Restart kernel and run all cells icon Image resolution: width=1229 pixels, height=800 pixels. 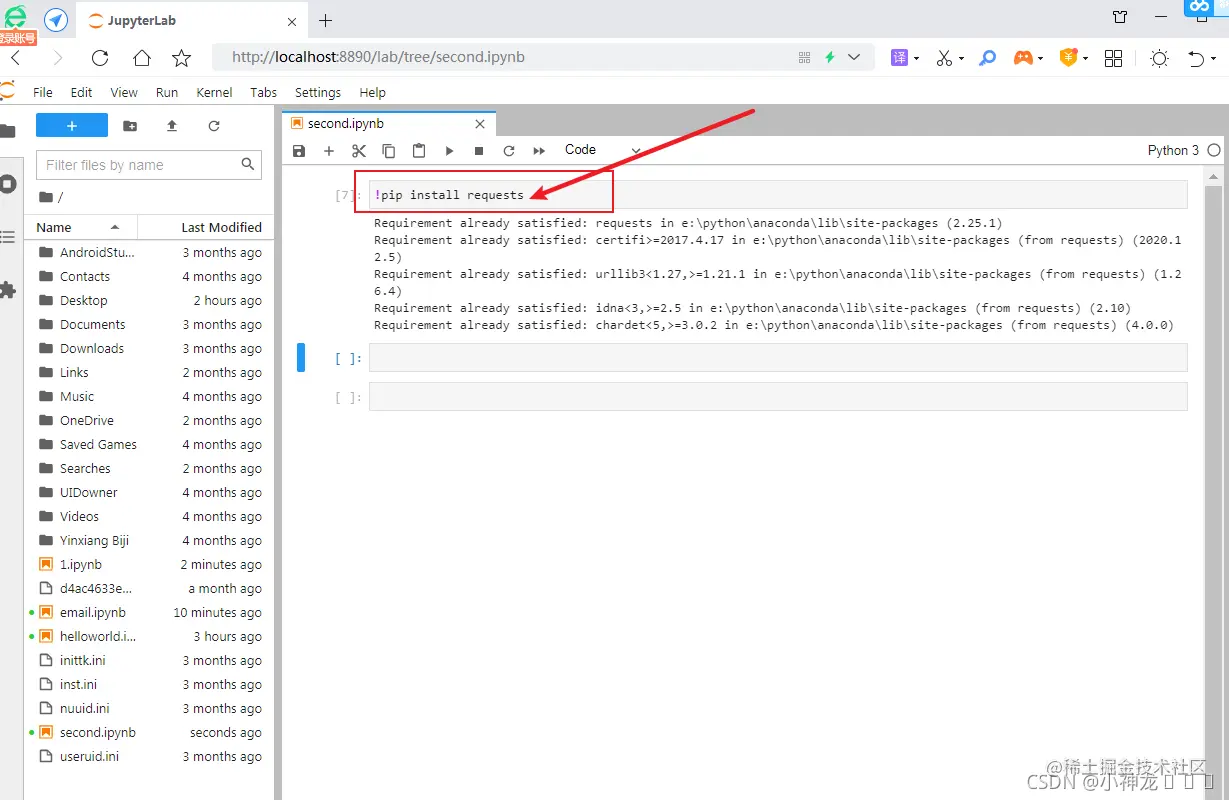[x=539, y=151]
